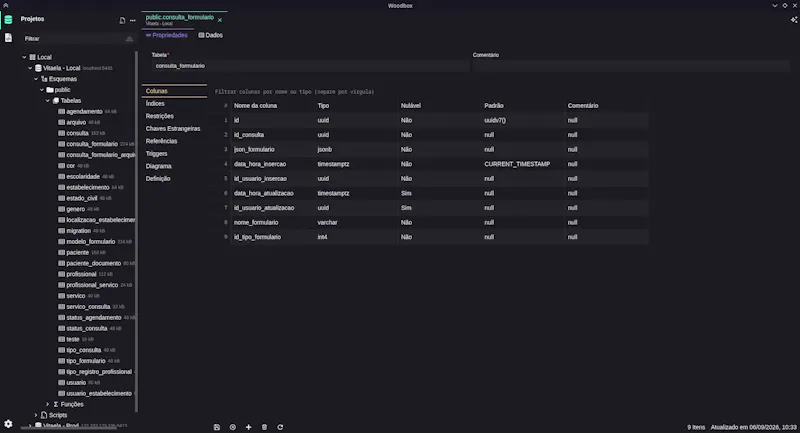Open the database connections sidebar icon
800x433 pixels.
(x=8, y=20)
